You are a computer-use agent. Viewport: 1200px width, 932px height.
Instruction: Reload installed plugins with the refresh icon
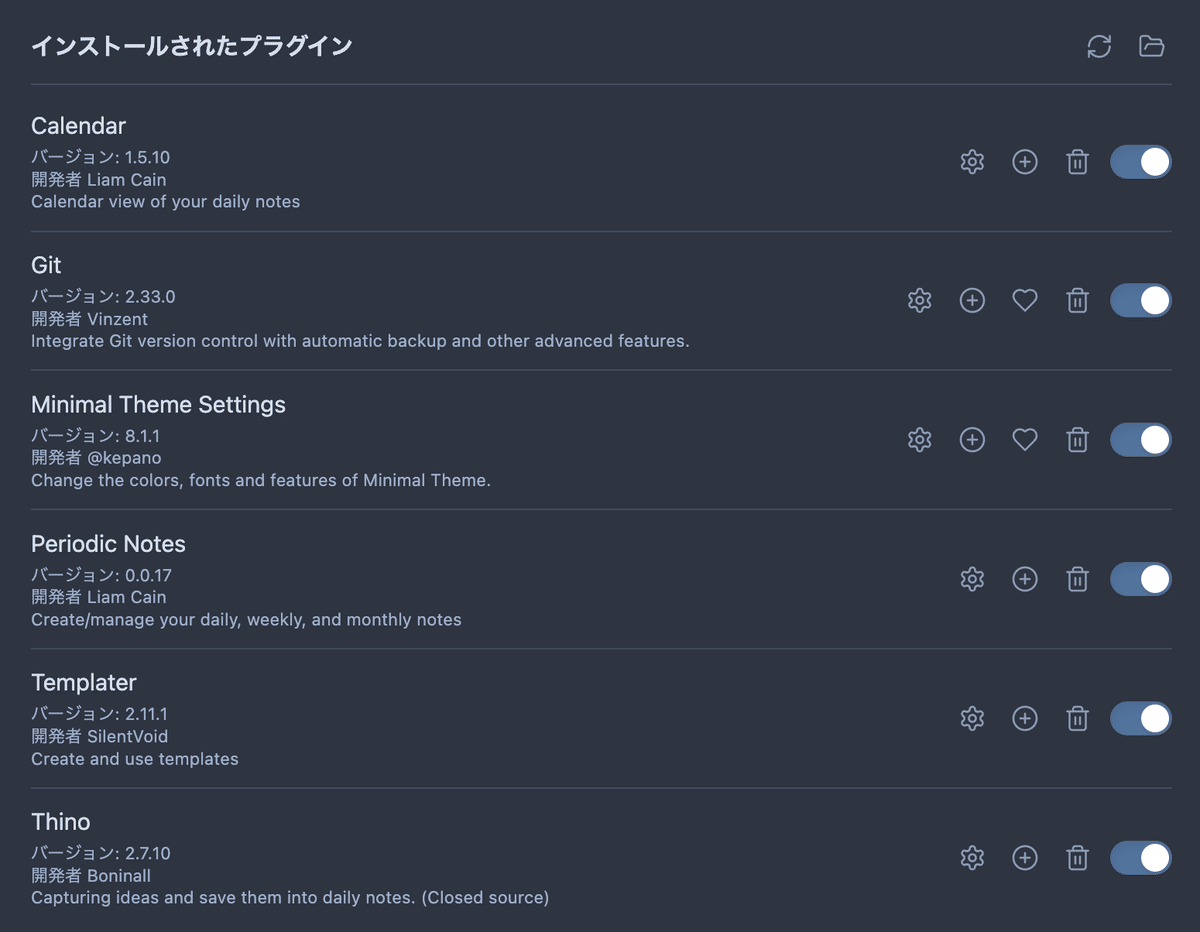[1099, 47]
